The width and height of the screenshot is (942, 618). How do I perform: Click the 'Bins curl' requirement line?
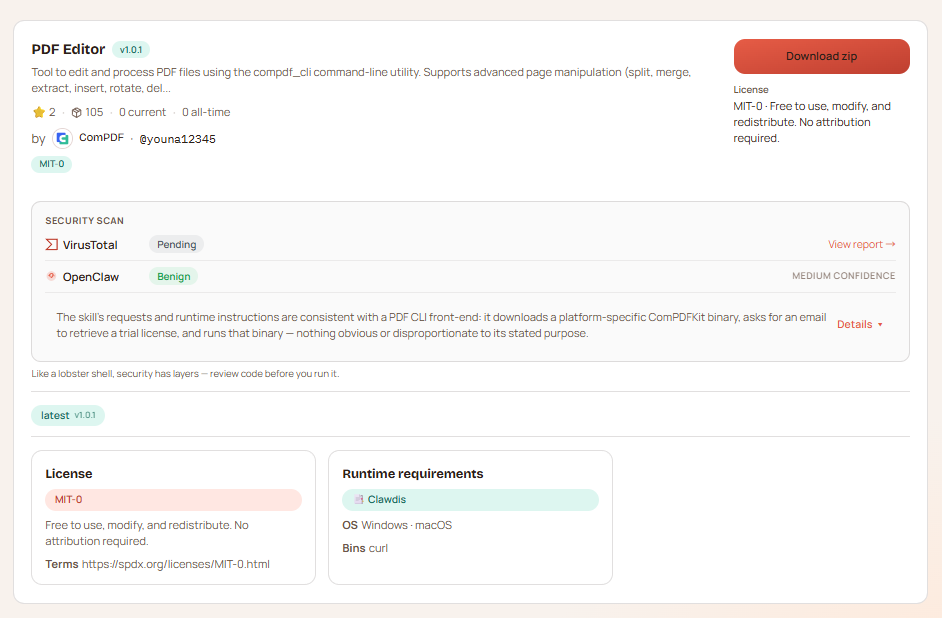[x=365, y=548]
